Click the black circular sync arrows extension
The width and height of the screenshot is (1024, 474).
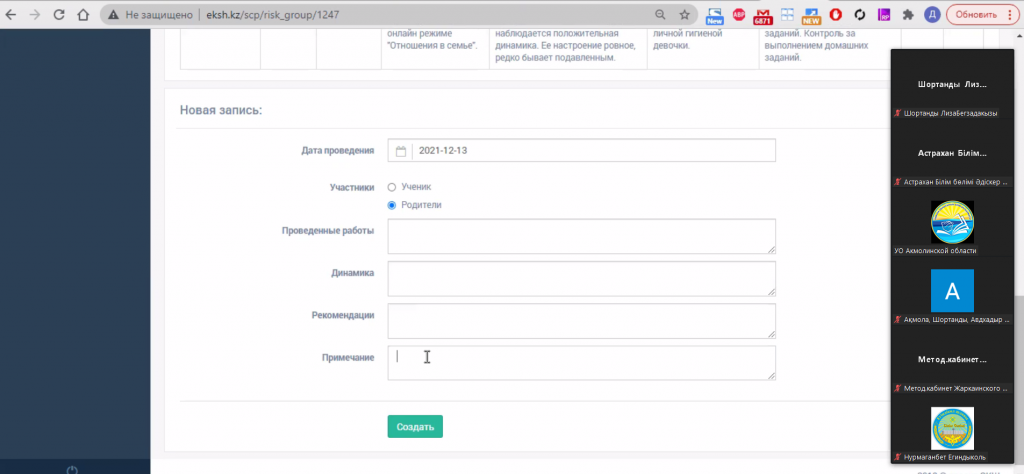click(x=859, y=14)
